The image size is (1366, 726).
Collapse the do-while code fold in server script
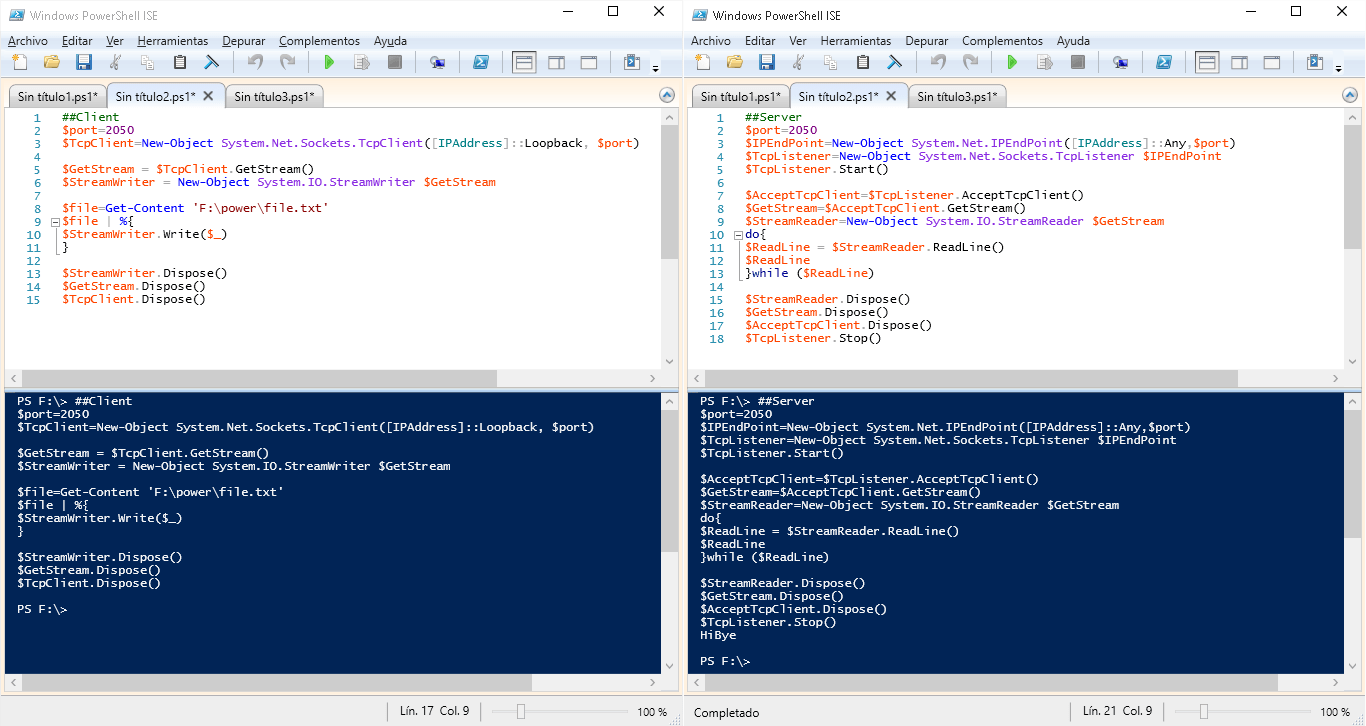click(737, 233)
